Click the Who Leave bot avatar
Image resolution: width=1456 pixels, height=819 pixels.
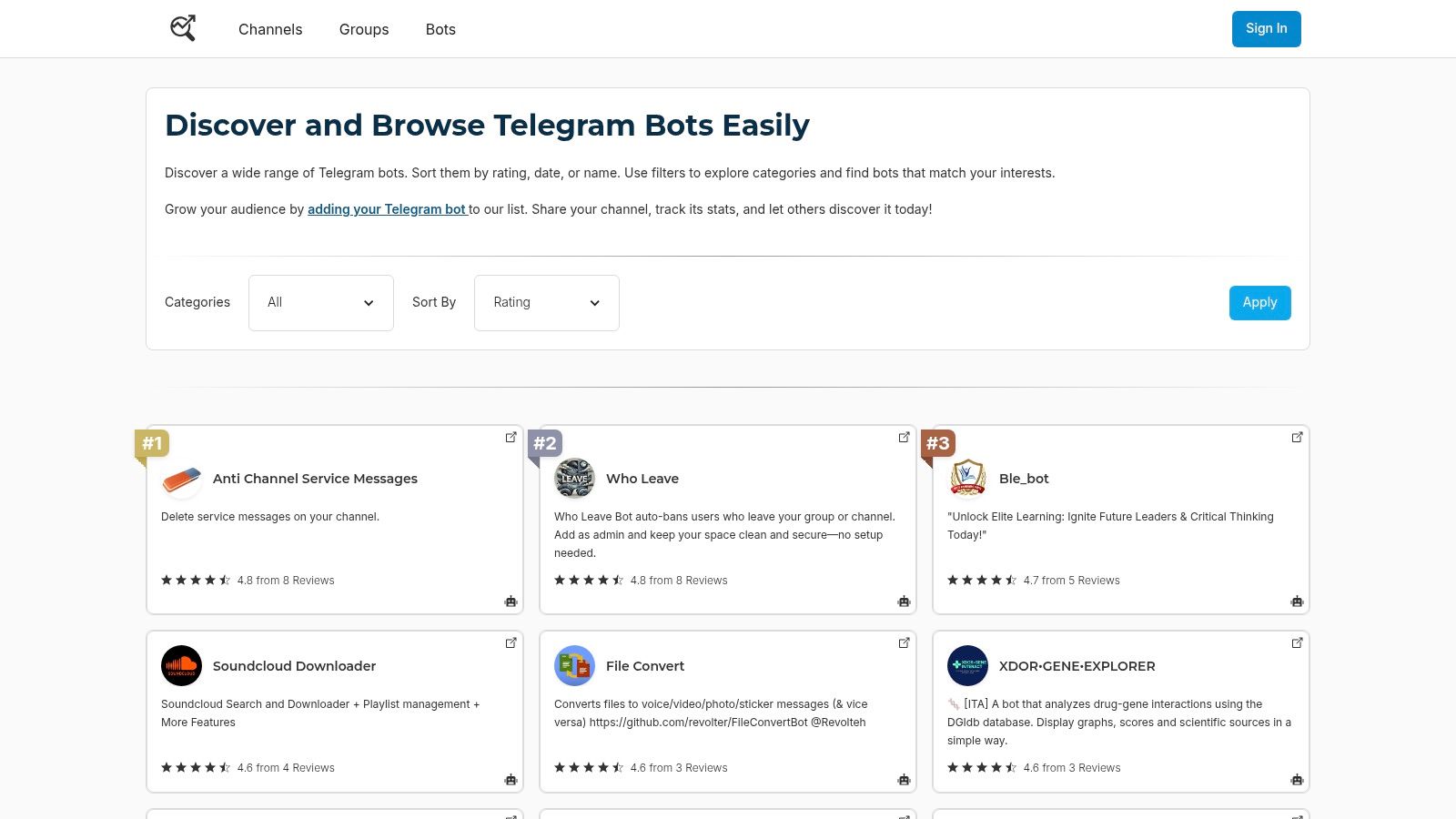(x=575, y=479)
